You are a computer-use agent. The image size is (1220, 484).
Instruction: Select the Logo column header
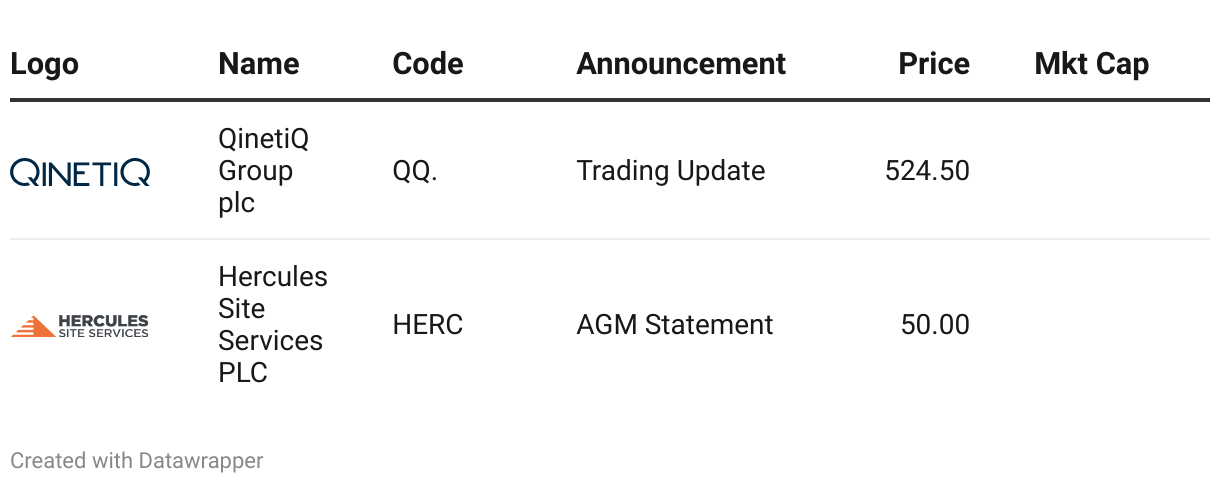[x=44, y=64]
